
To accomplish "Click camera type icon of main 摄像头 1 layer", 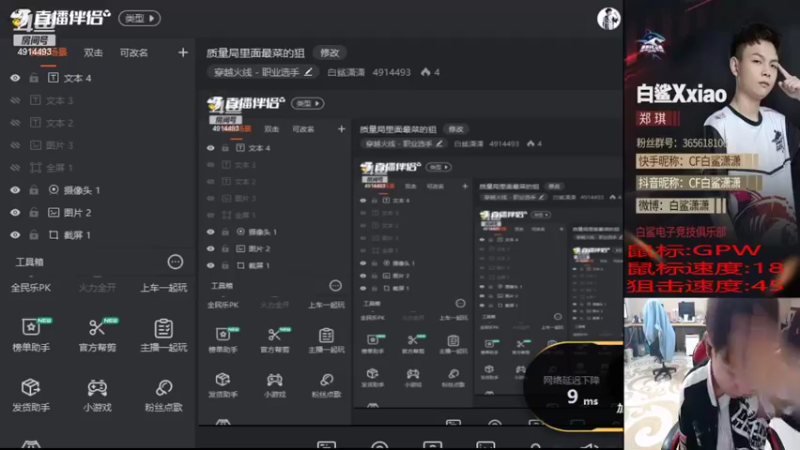I will (x=53, y=189).
